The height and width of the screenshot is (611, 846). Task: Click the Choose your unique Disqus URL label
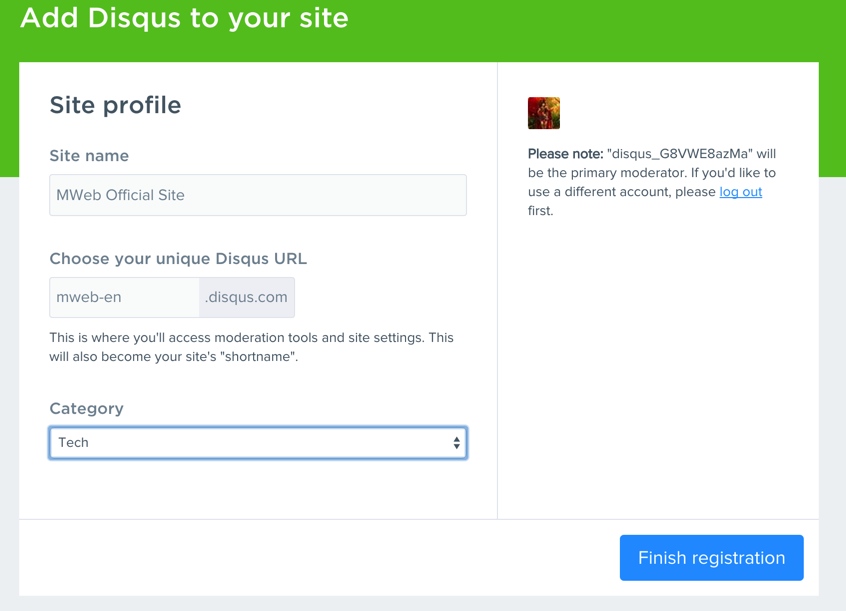point(178,258)
